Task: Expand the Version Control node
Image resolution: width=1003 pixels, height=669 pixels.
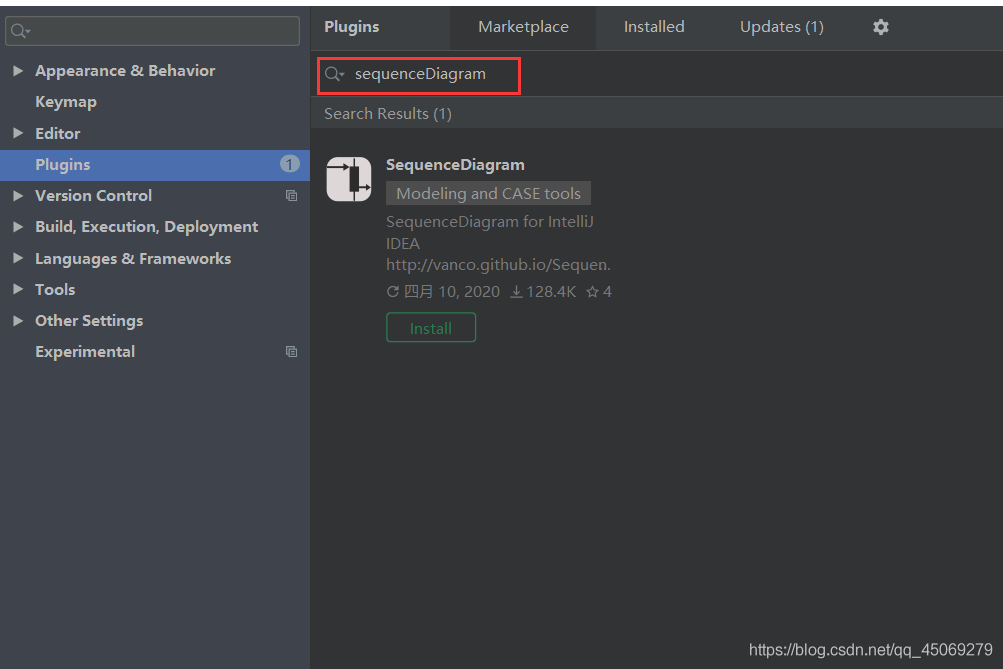Action: 18,196
